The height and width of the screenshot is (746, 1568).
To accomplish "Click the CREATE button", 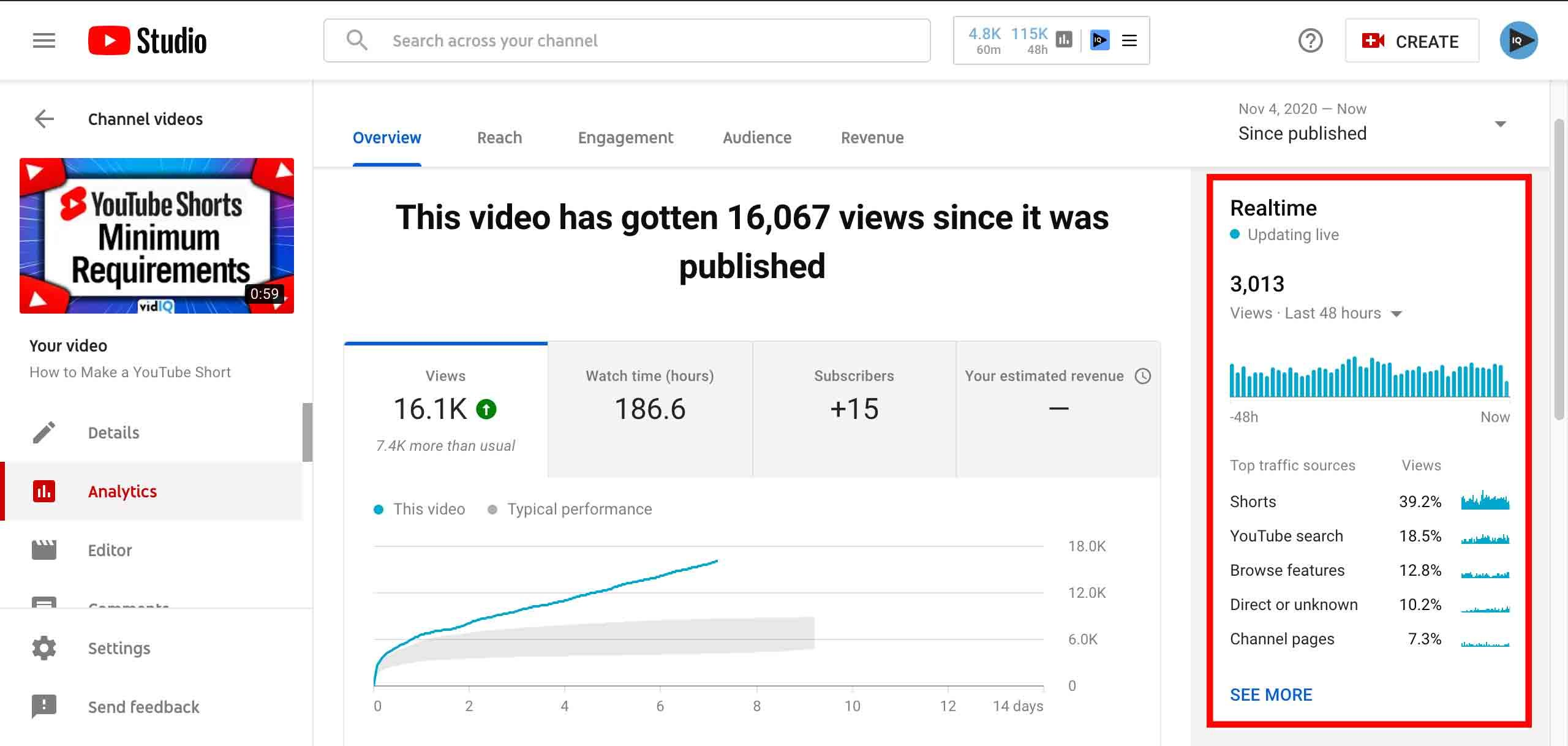I will pyautogui.click(x=1412, y=40).
